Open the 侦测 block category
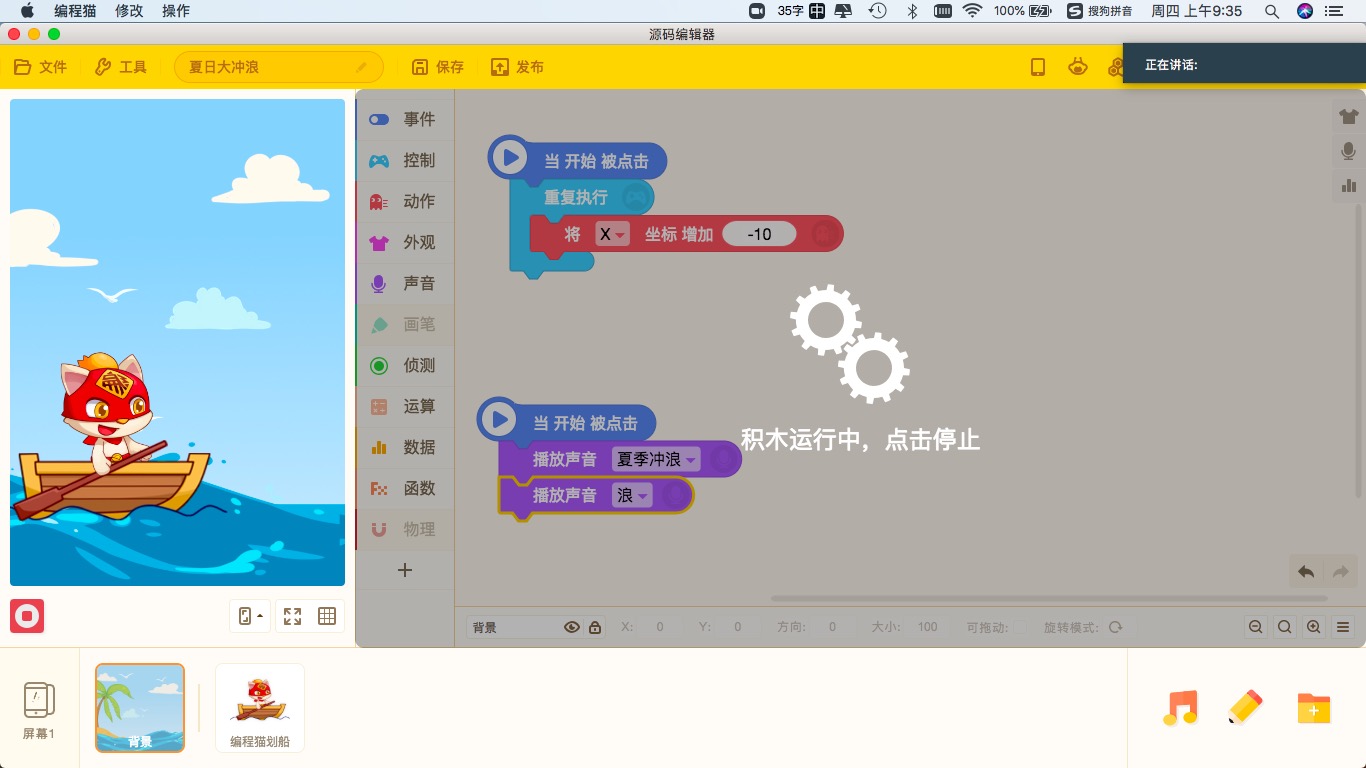This screenshot has height=768, width=1366. click(x=404, y=365)
